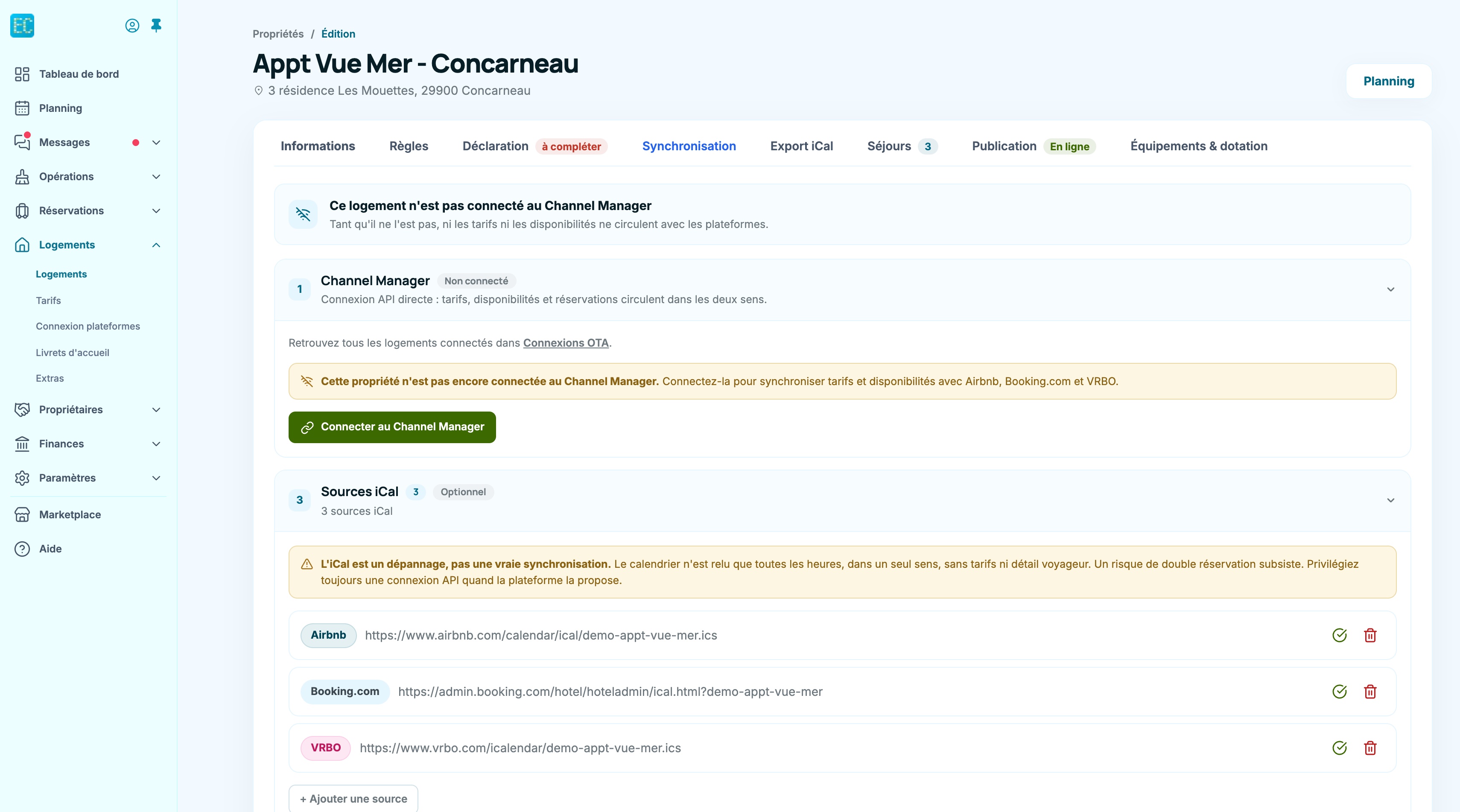The width and height of the screenshot is (1460, 812).
Task: Expand the Paramètres menu chevron
Action: click(x=156, y=478)
